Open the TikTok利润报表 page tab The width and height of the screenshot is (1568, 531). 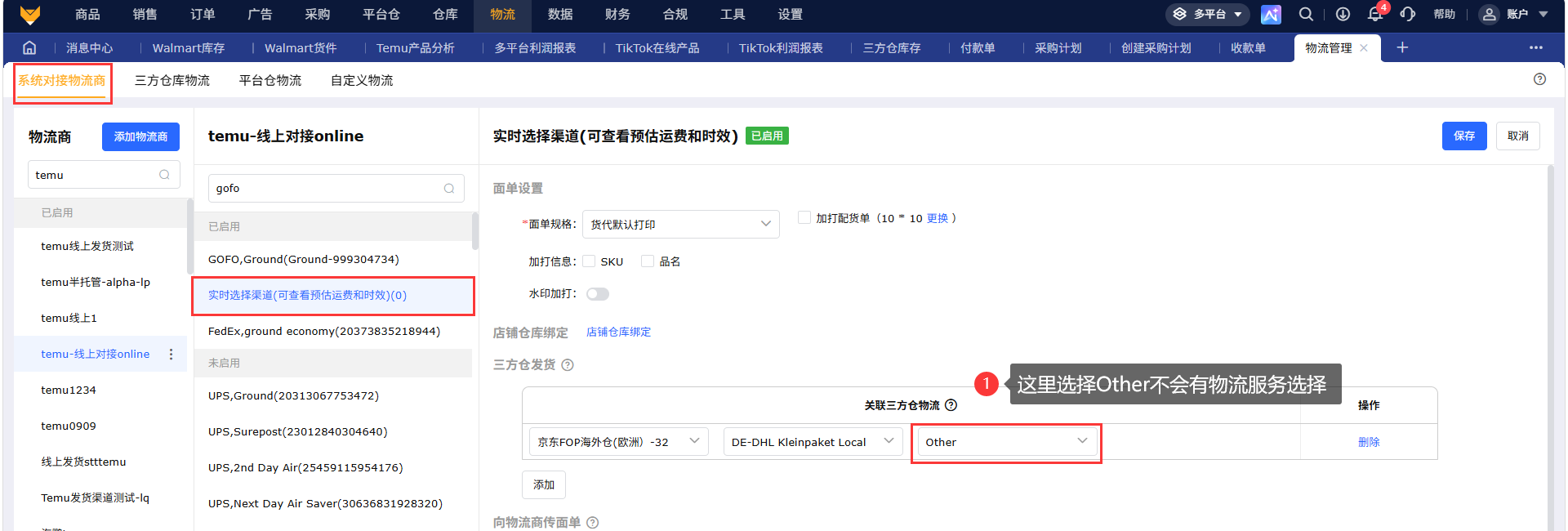[x=781, y=48]
